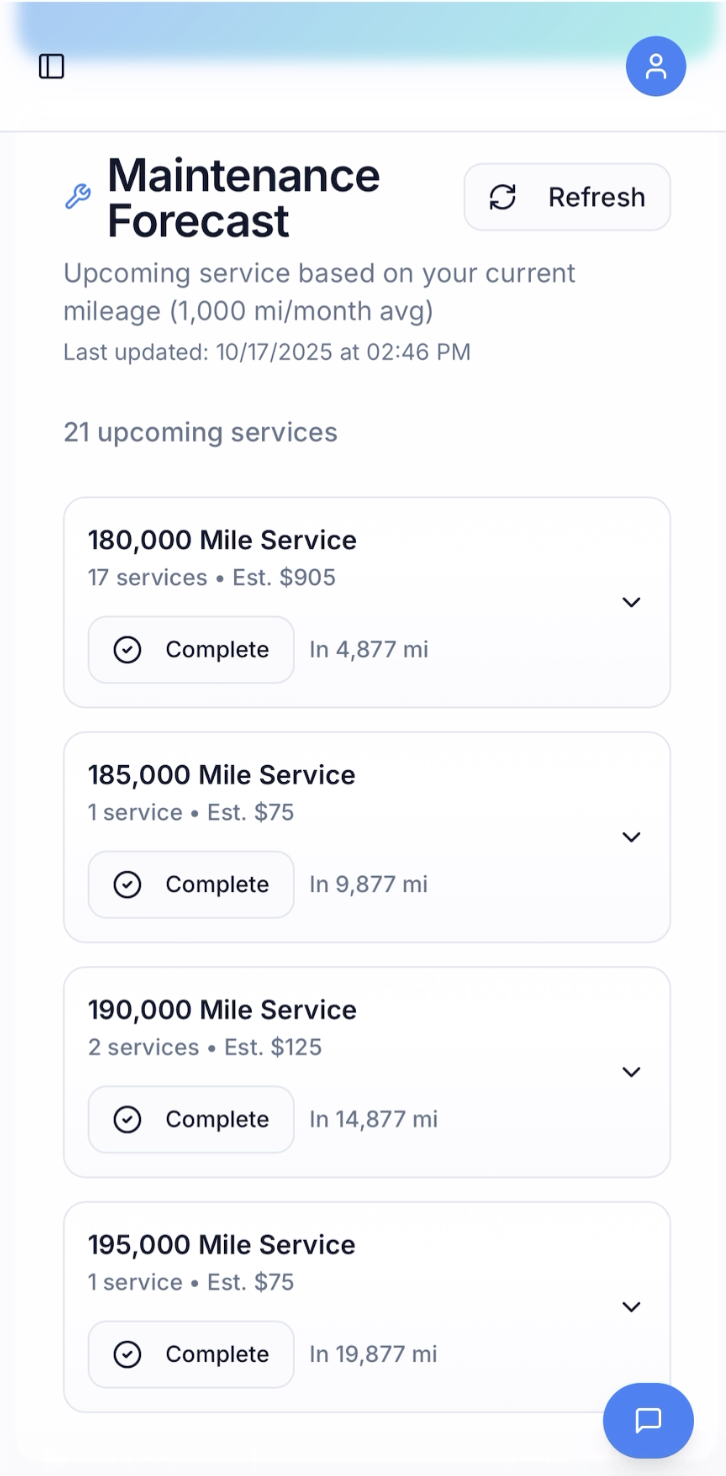Viewport: 726px width, 1476px height.
Task: Expand the 190,000 Mile Service chevron
Action: point(631,1072)
